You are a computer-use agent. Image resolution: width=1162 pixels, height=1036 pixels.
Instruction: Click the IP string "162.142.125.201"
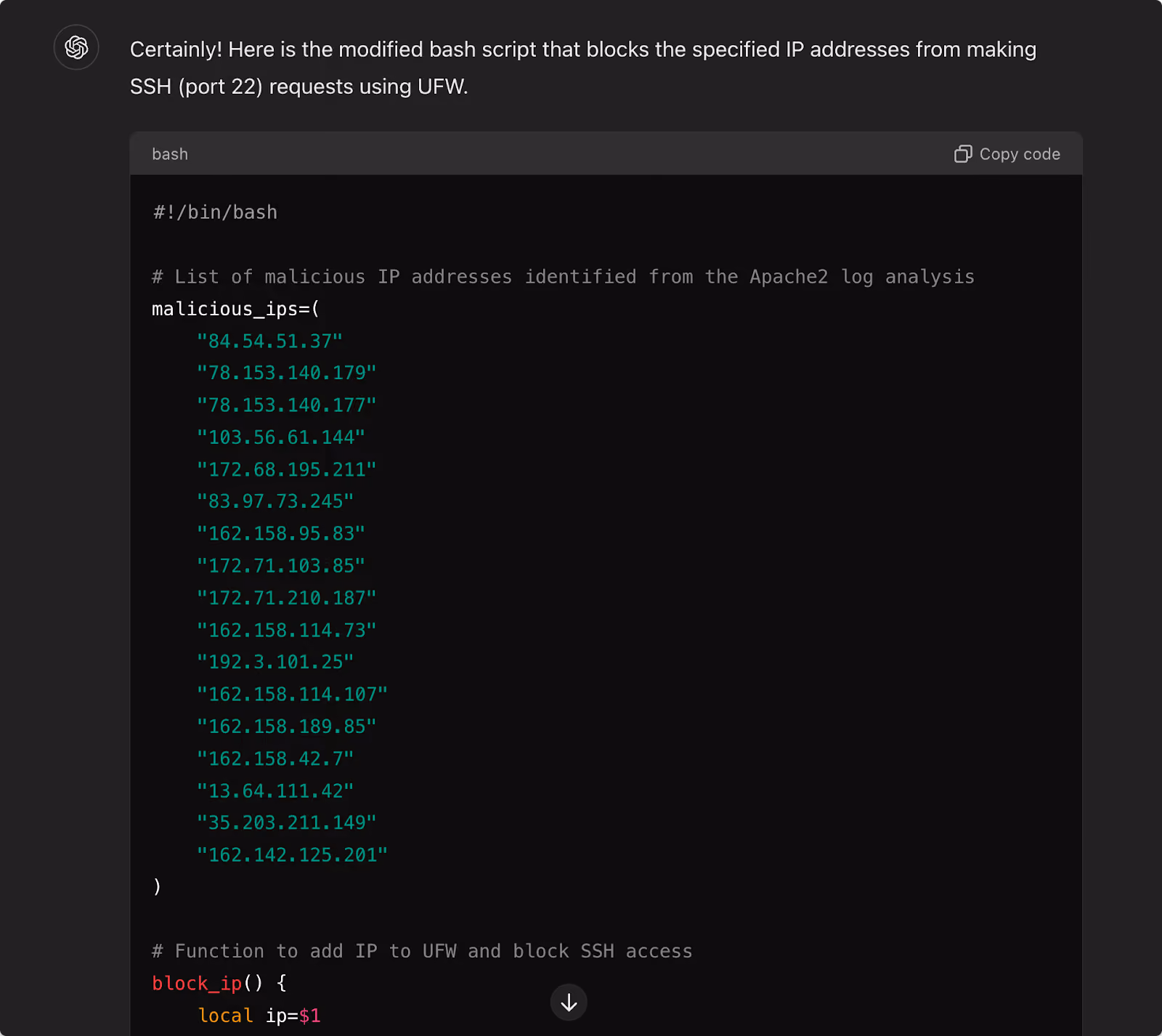click(x=292, y=854)
